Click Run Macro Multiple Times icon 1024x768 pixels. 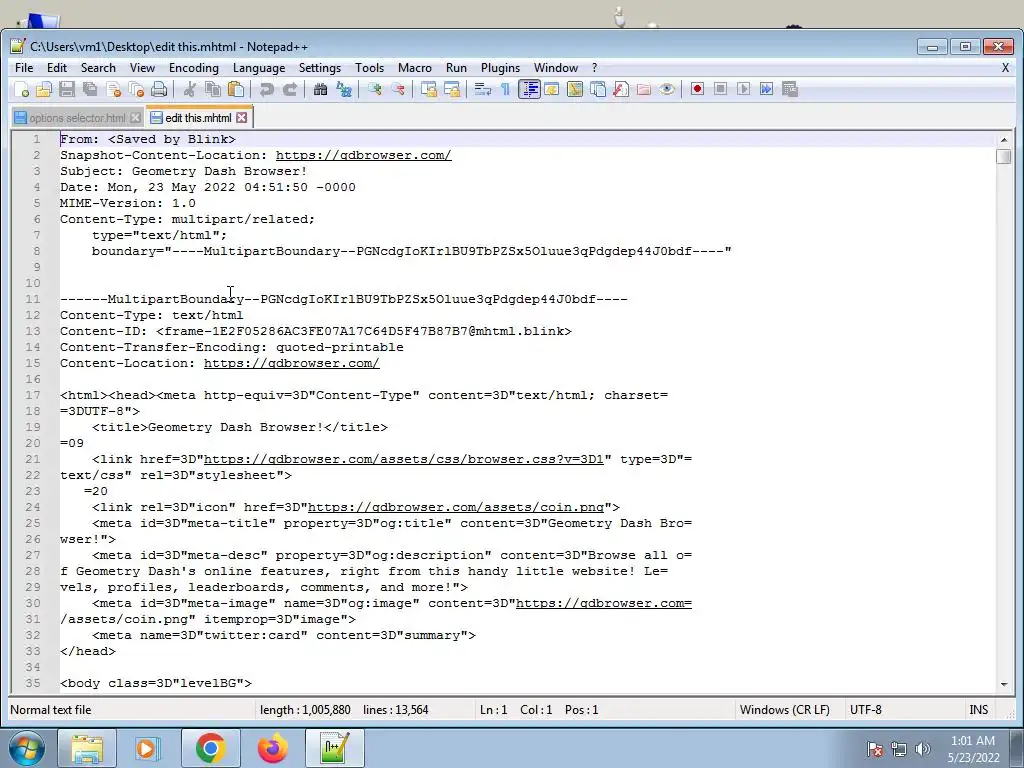[766, 89]
